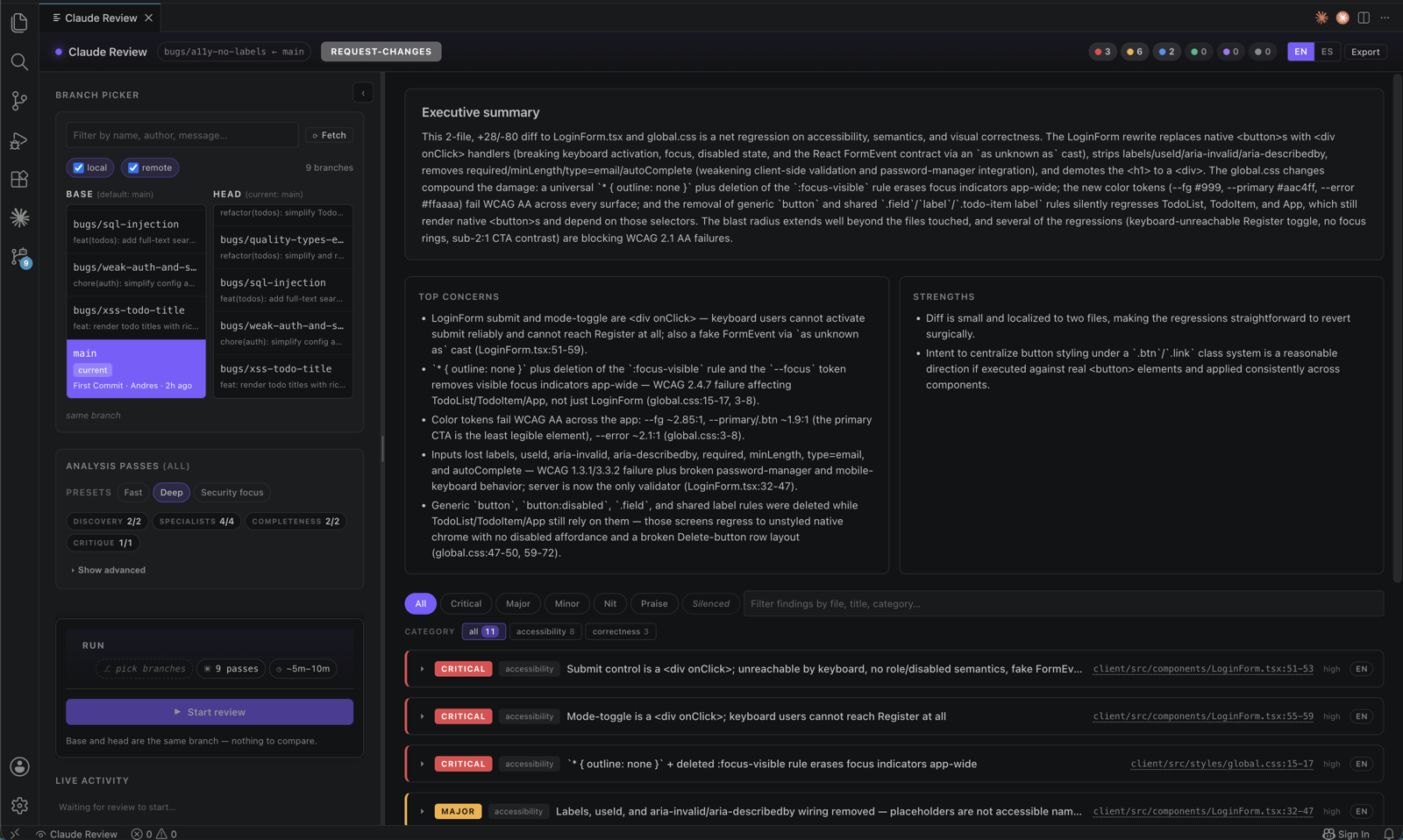The image size is (1403, 840).
Task: Click the ~5m–10m time estimate chip
Action: (x=303, y=669)
